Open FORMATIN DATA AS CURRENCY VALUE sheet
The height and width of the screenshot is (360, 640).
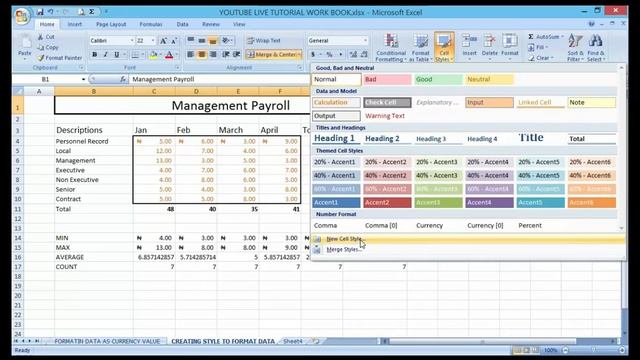pos(107,341)
